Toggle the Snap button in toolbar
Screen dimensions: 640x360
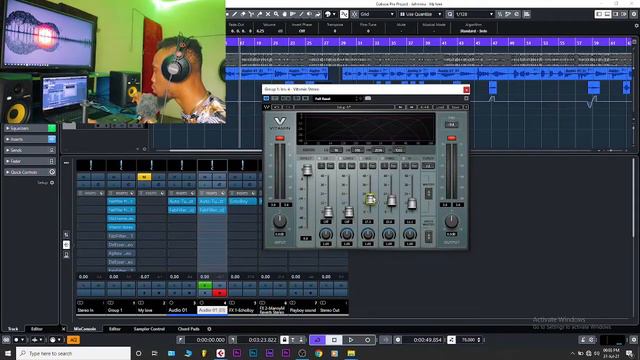pyautogui.click(x=344, y=14)
